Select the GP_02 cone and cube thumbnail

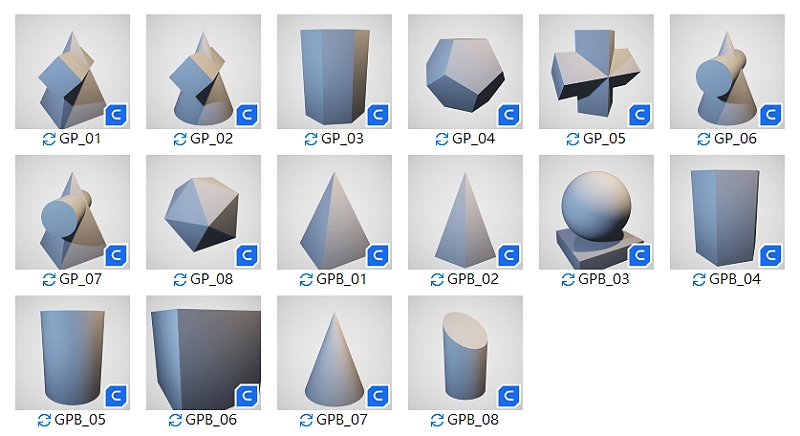204,71
